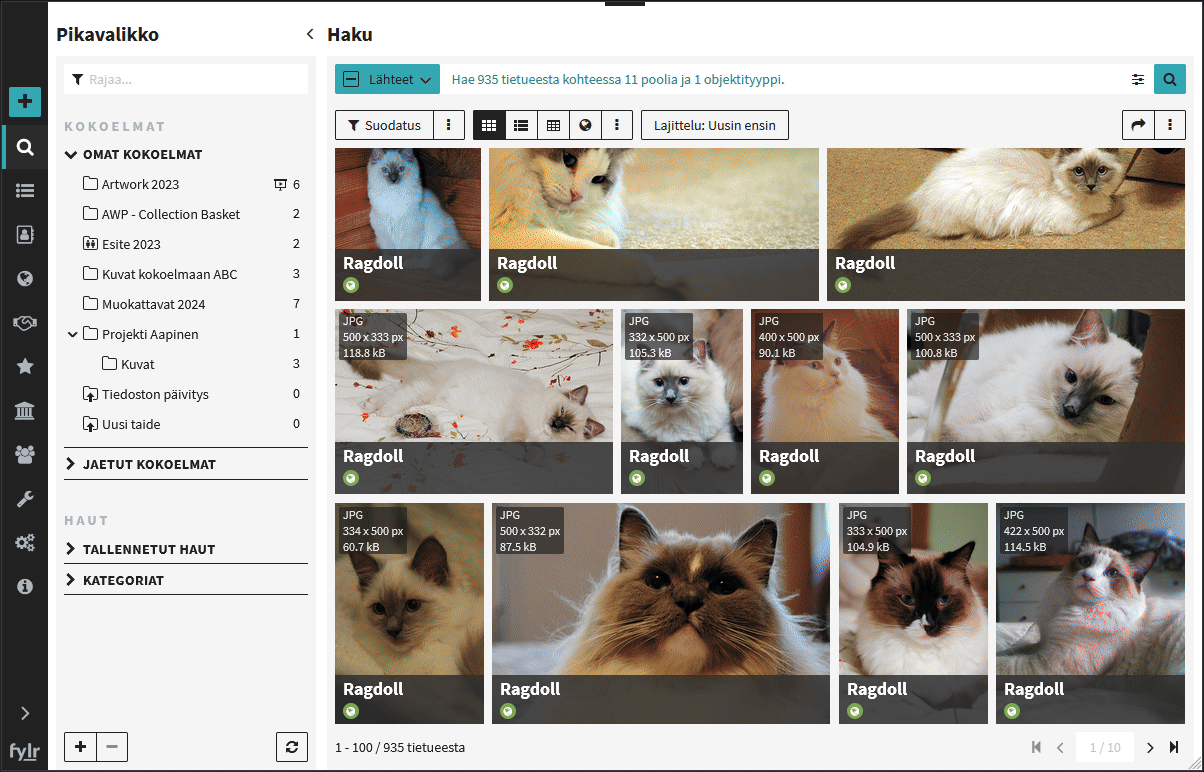Image resolution: width=1204 pixels, height=772 pixels.
Task: Click the plus icon in the left navigation bar
Action: coord(25,102)
